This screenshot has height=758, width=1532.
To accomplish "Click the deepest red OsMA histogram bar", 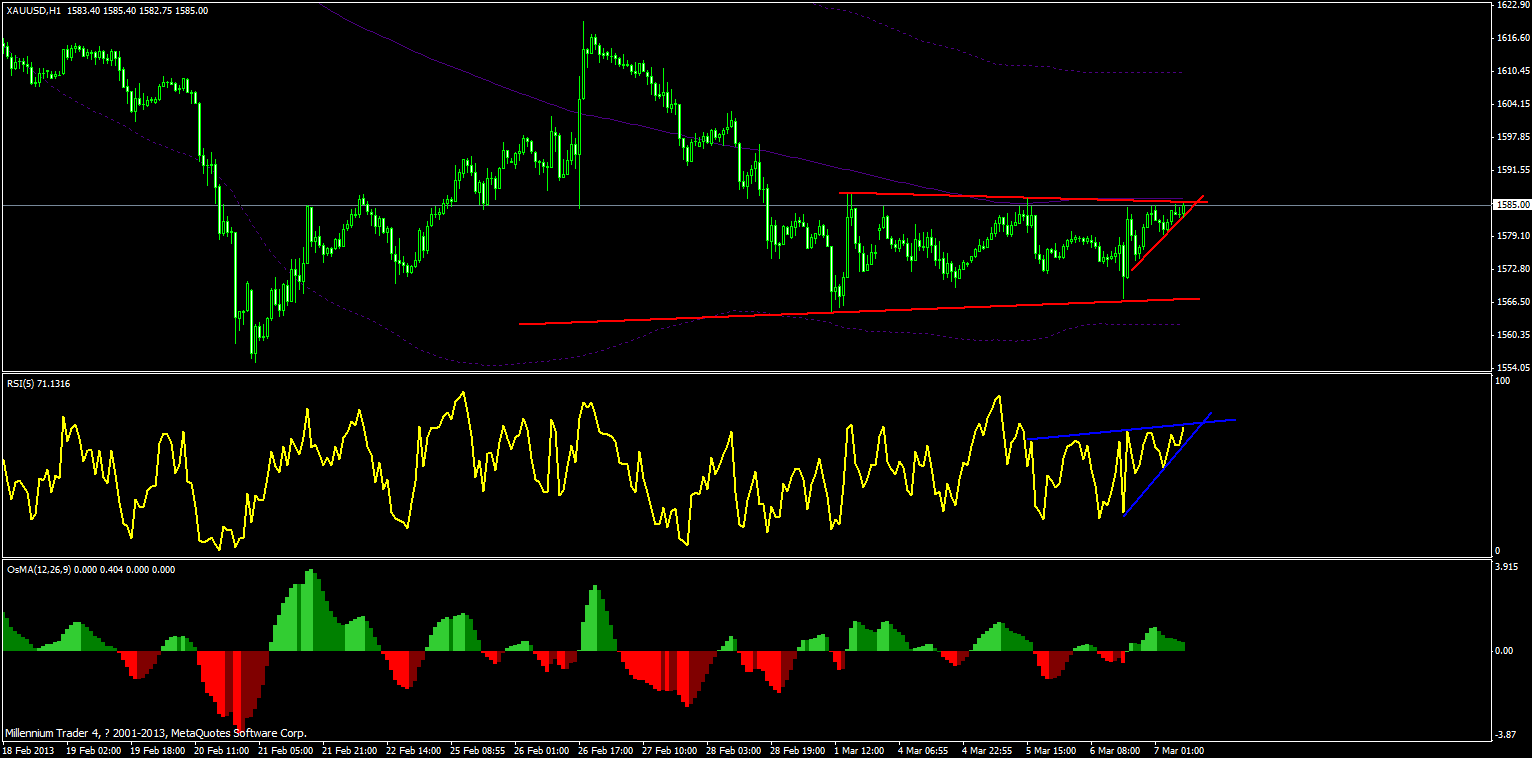I will coord(238,688).
